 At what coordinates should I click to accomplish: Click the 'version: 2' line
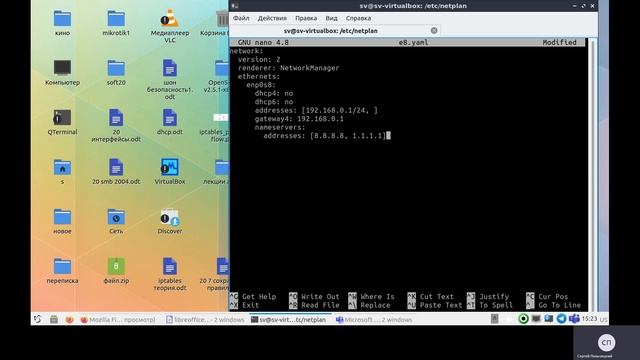[259, 60]
